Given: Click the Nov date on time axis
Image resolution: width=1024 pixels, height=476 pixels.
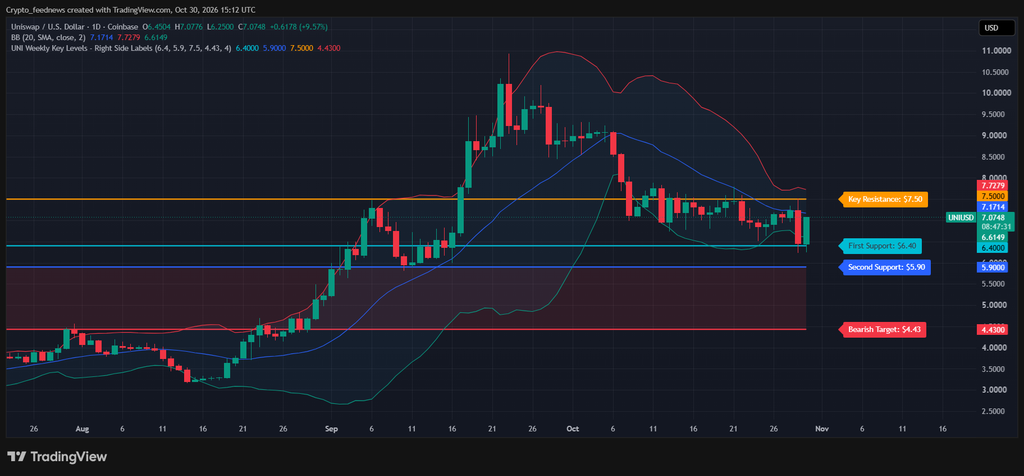Looking at the screenshot, I should (x=822, y=429).
